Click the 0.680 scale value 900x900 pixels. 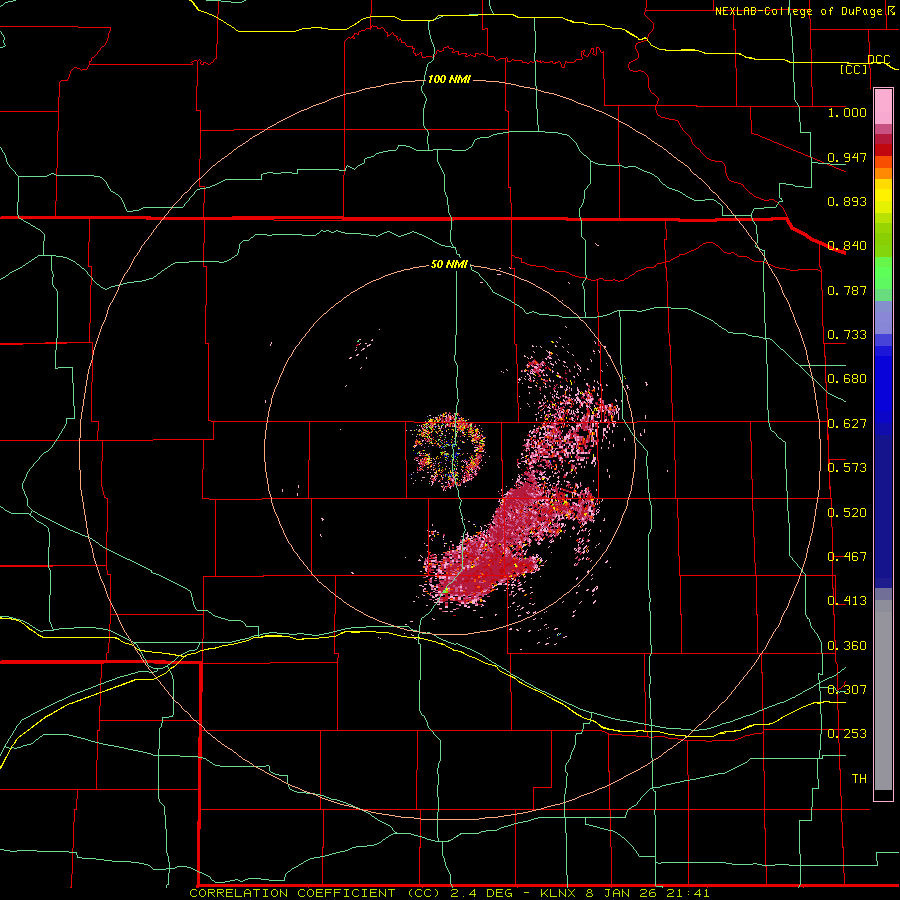(x=847, y=379)
